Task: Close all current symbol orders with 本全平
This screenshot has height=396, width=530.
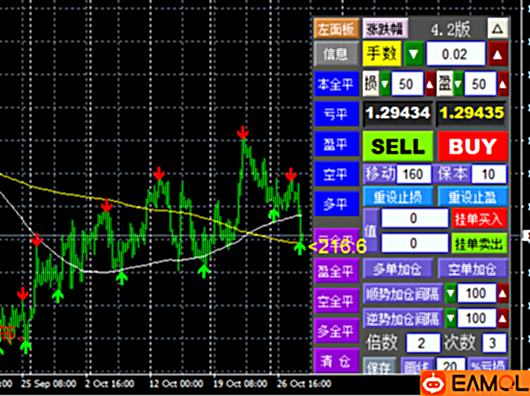Action: pos(336,83)
